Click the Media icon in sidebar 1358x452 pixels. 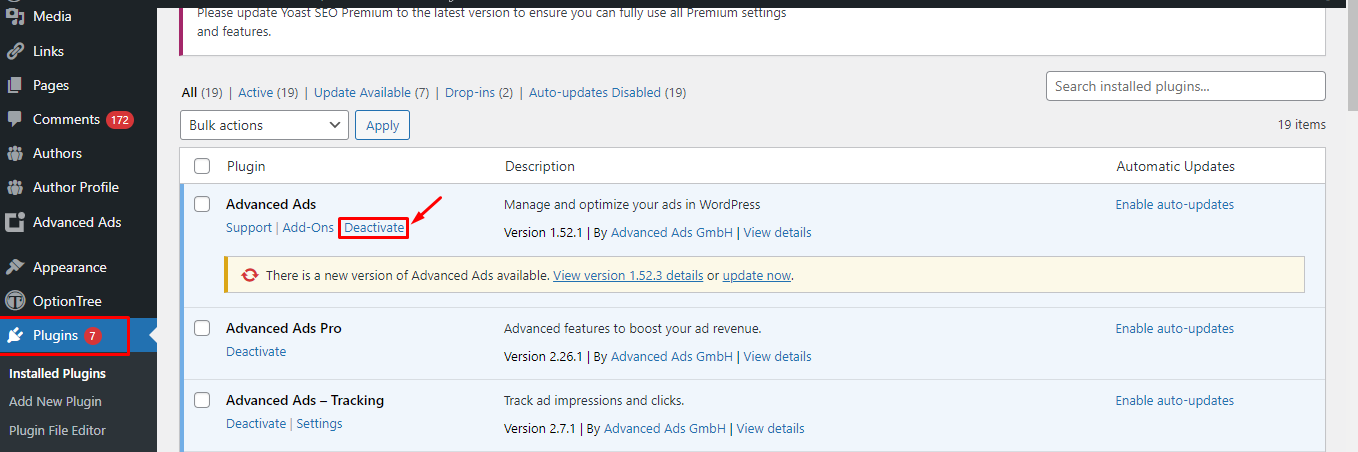pos(15,17)
